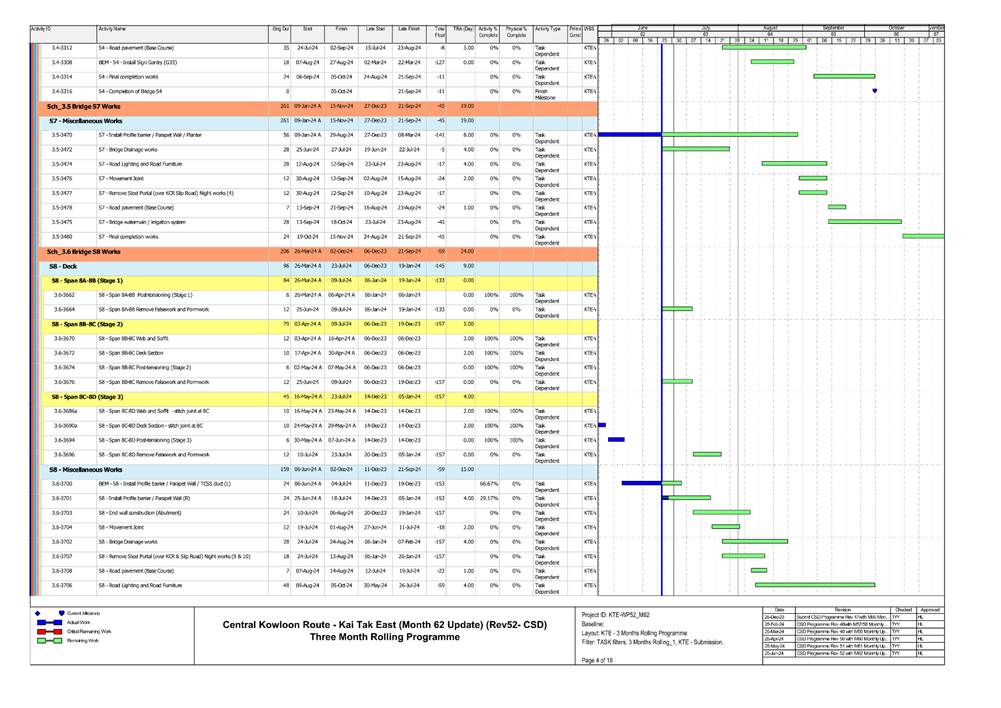This screenshot has height=708, width=1001.
Task: Select the blue actual work bar for activity 3.5-3470
Action: point(628,134)
